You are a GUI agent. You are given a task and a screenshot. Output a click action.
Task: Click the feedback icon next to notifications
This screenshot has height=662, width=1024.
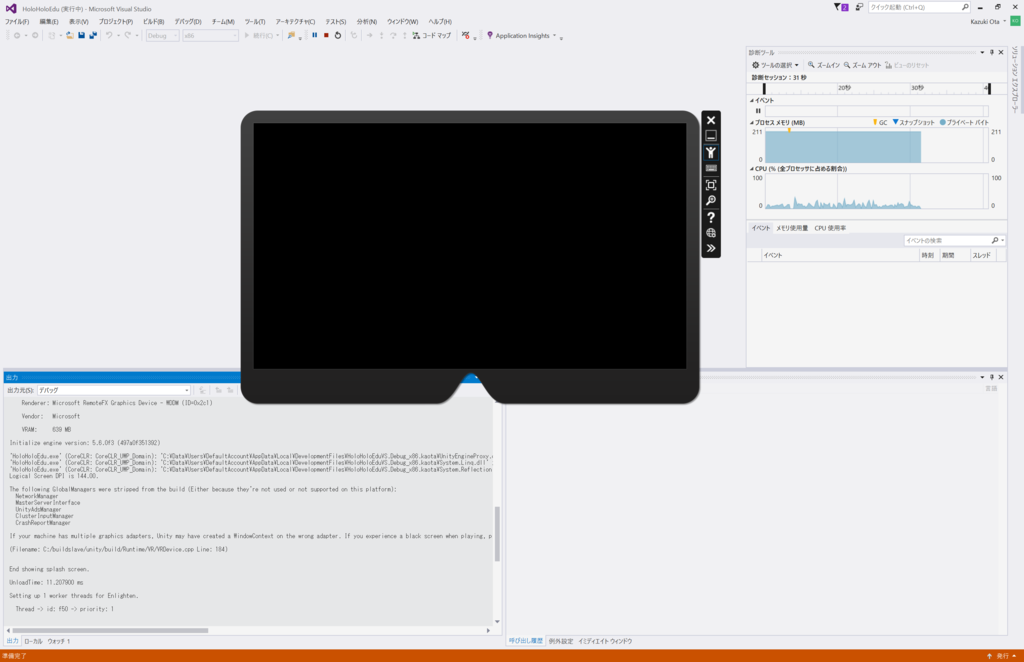tap(859, 7)
